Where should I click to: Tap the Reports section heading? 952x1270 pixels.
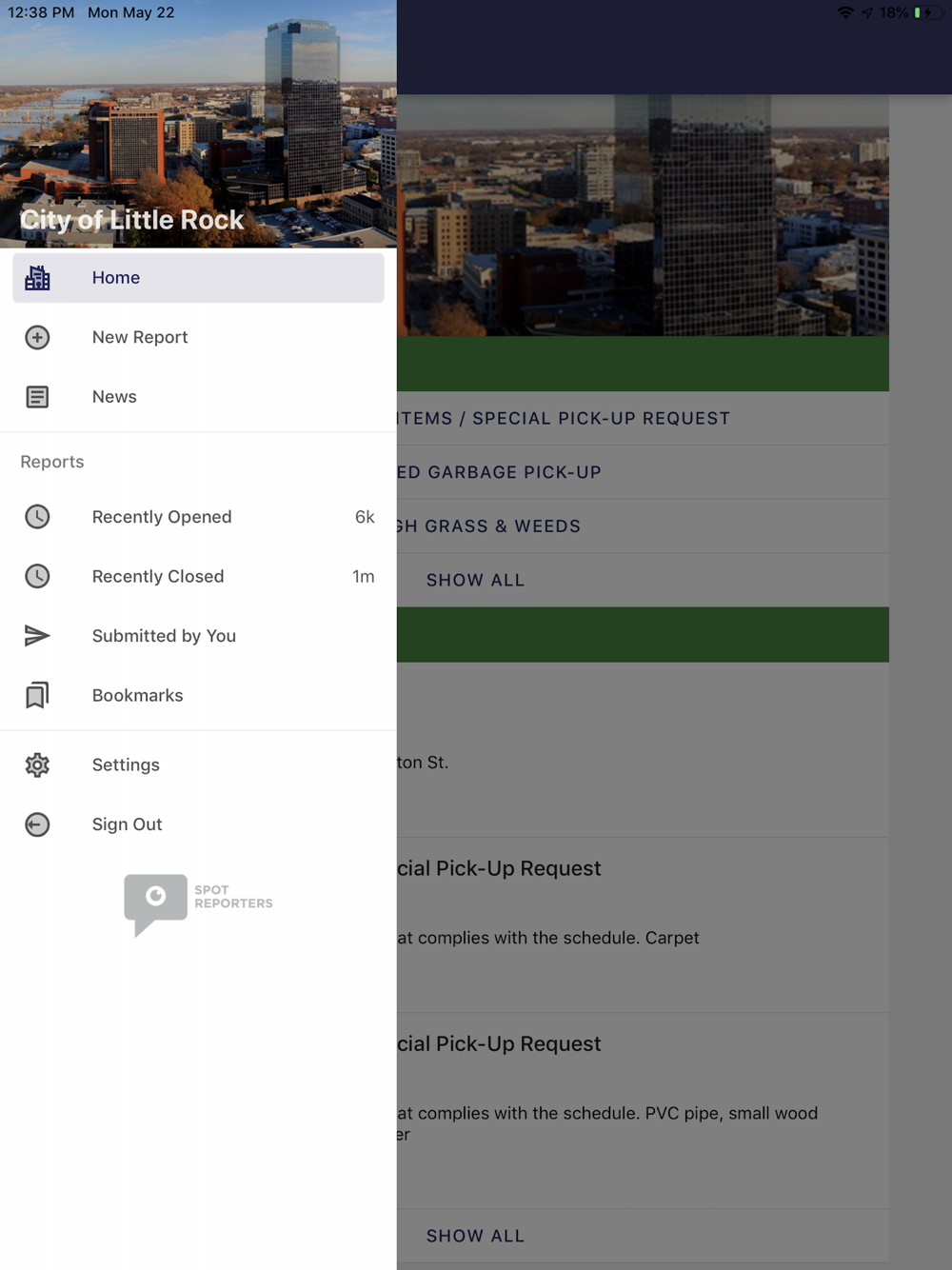[x=52, y=462]
